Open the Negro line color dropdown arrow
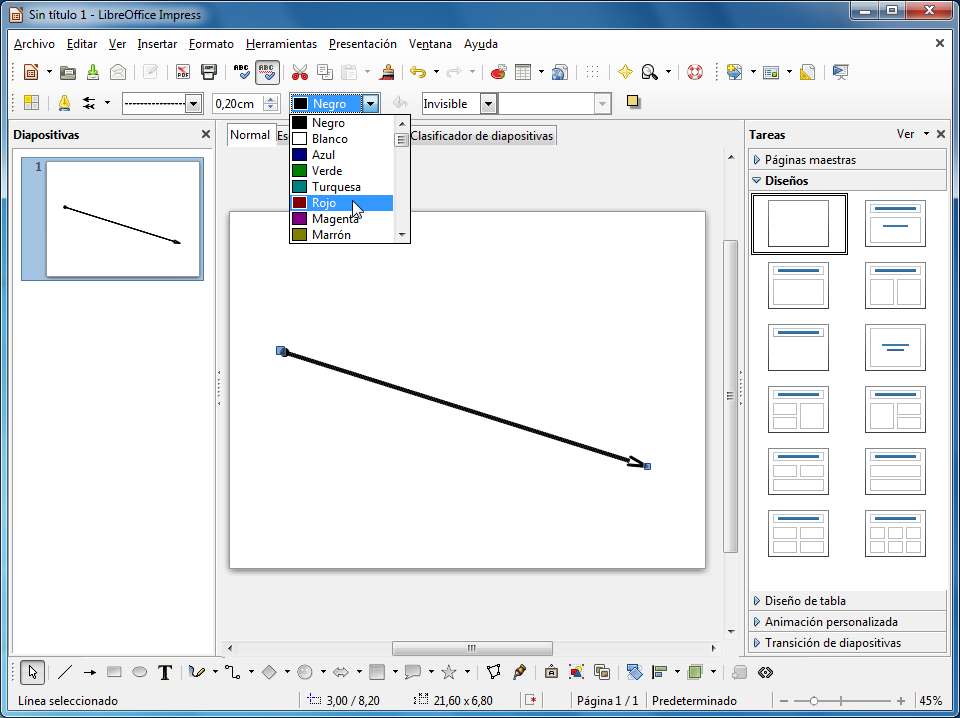Viewport: 960px width, 718px height. click(x=371, y=104)
